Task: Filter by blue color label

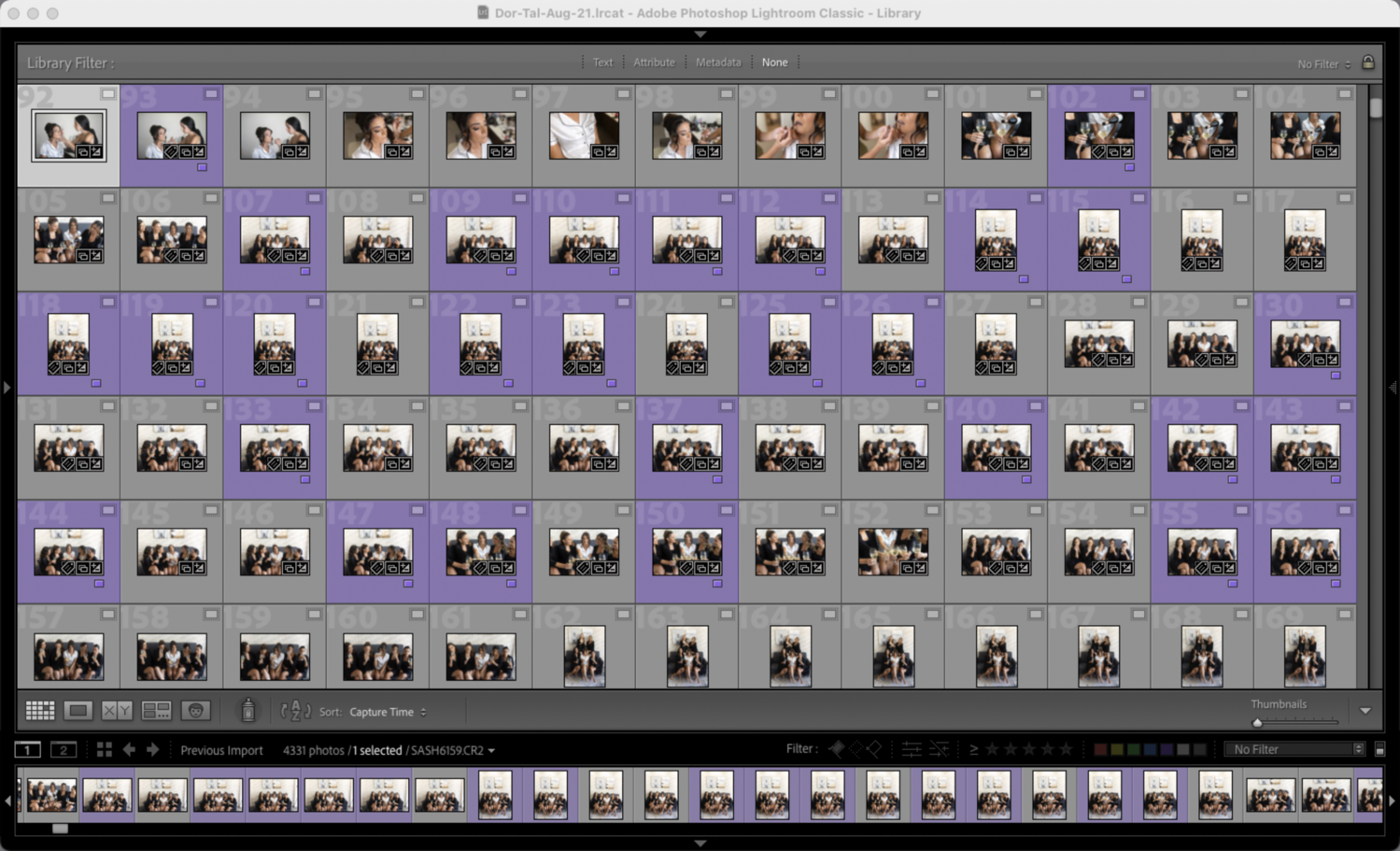Action: (1151, 749)
